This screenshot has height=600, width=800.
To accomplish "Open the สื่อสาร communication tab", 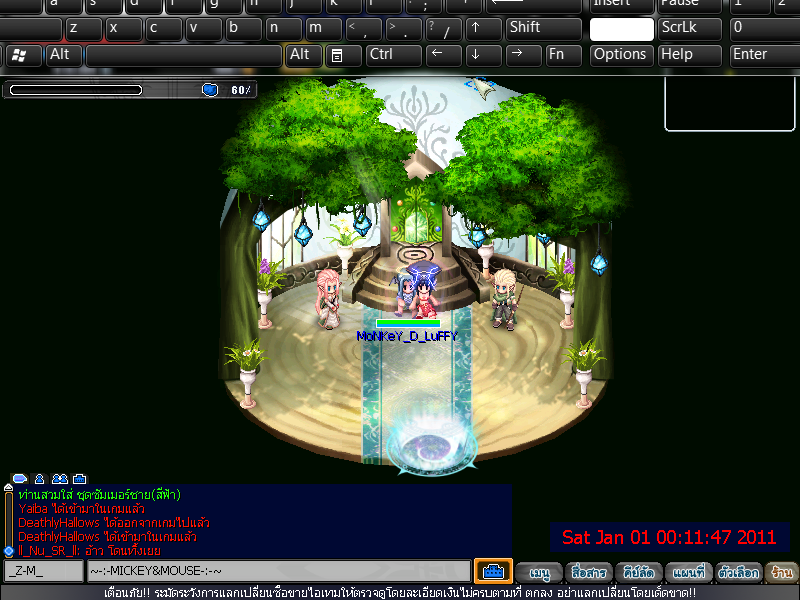I will coord(589,573).
